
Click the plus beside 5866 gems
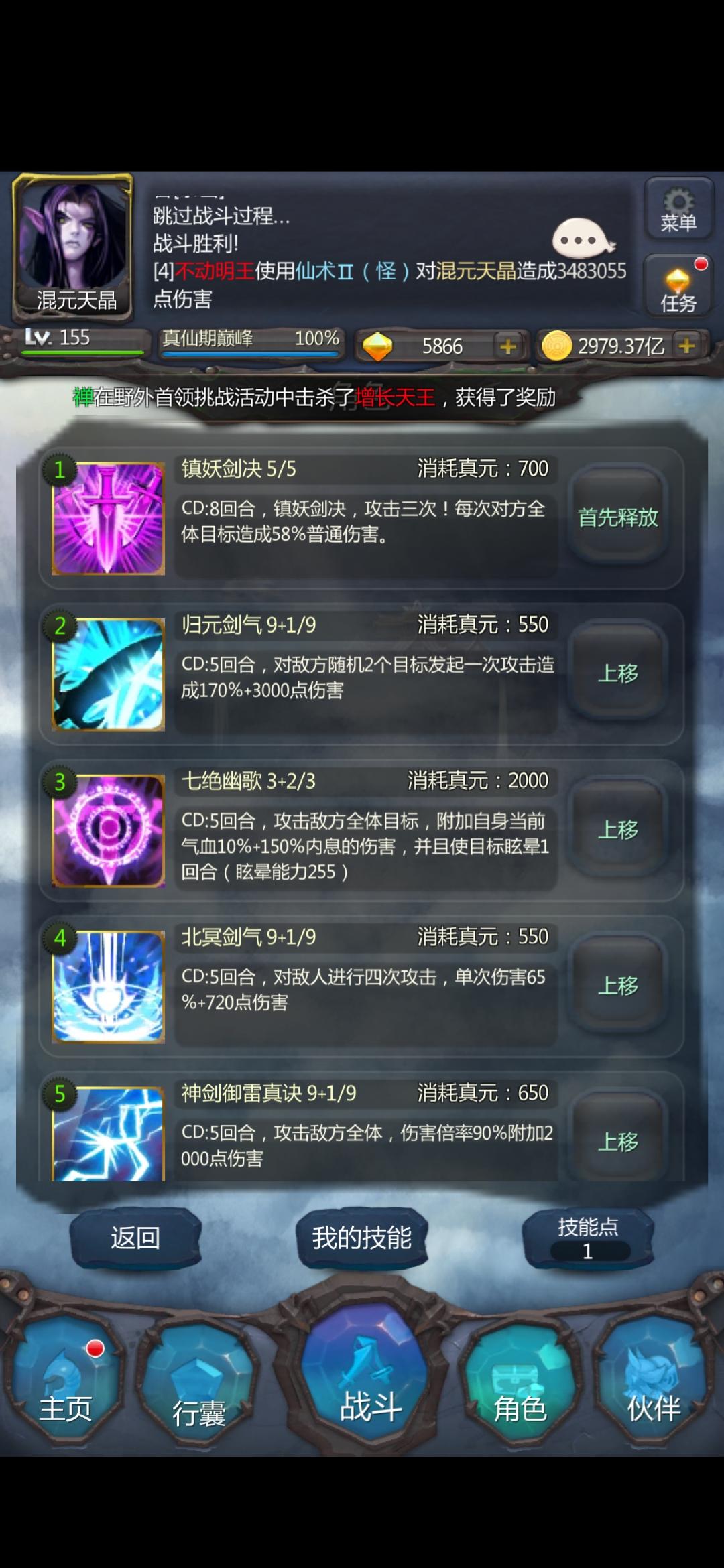click(x=507, y=346)
